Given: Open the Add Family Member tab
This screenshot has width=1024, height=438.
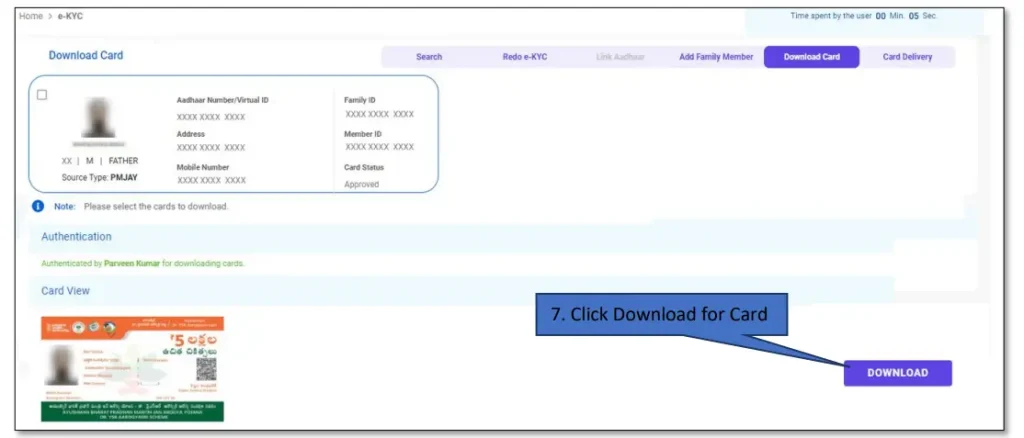Looking at the screenshot, I should 716,57.
